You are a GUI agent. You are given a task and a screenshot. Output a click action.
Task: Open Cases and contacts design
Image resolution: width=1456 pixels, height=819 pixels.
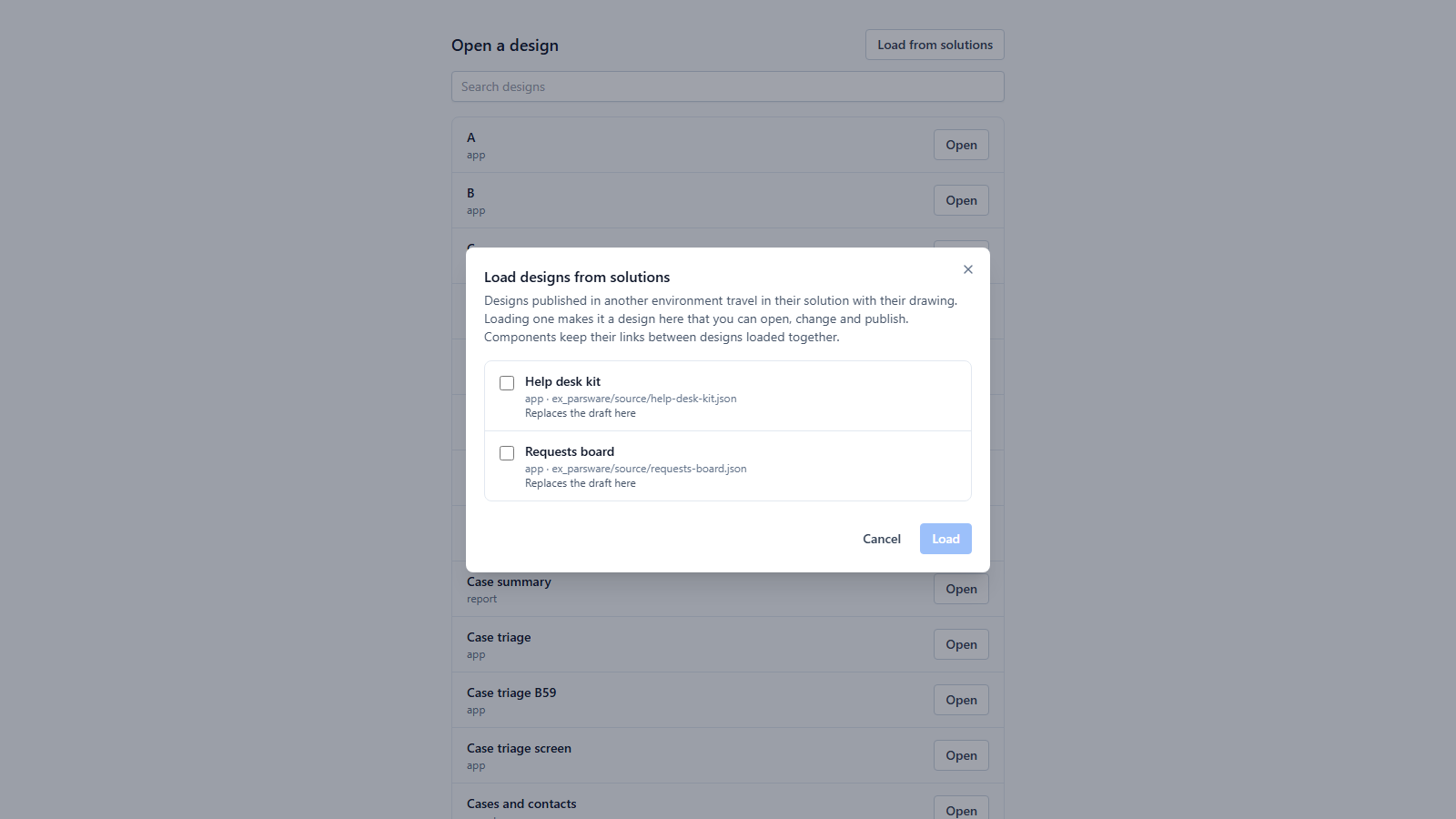click(961, 810)
